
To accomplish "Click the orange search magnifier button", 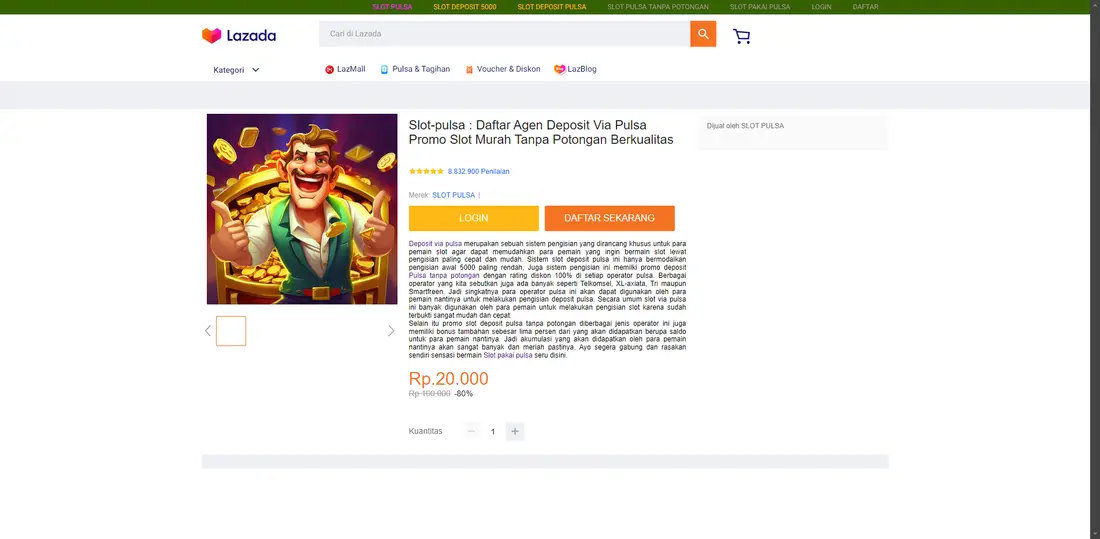I will coord(703,34).
